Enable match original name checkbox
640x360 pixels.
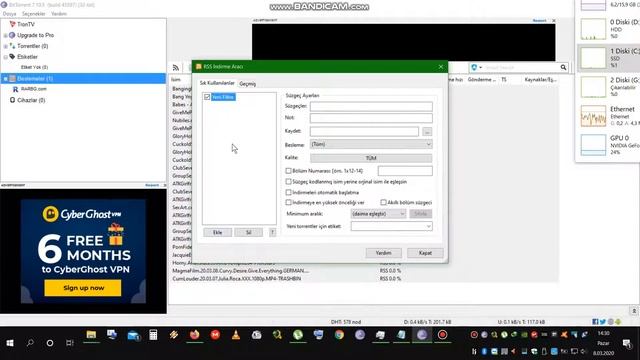288,182
